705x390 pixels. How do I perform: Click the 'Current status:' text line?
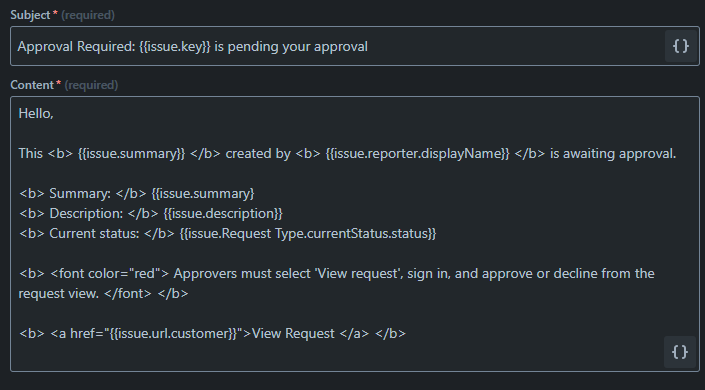point(228,233)
